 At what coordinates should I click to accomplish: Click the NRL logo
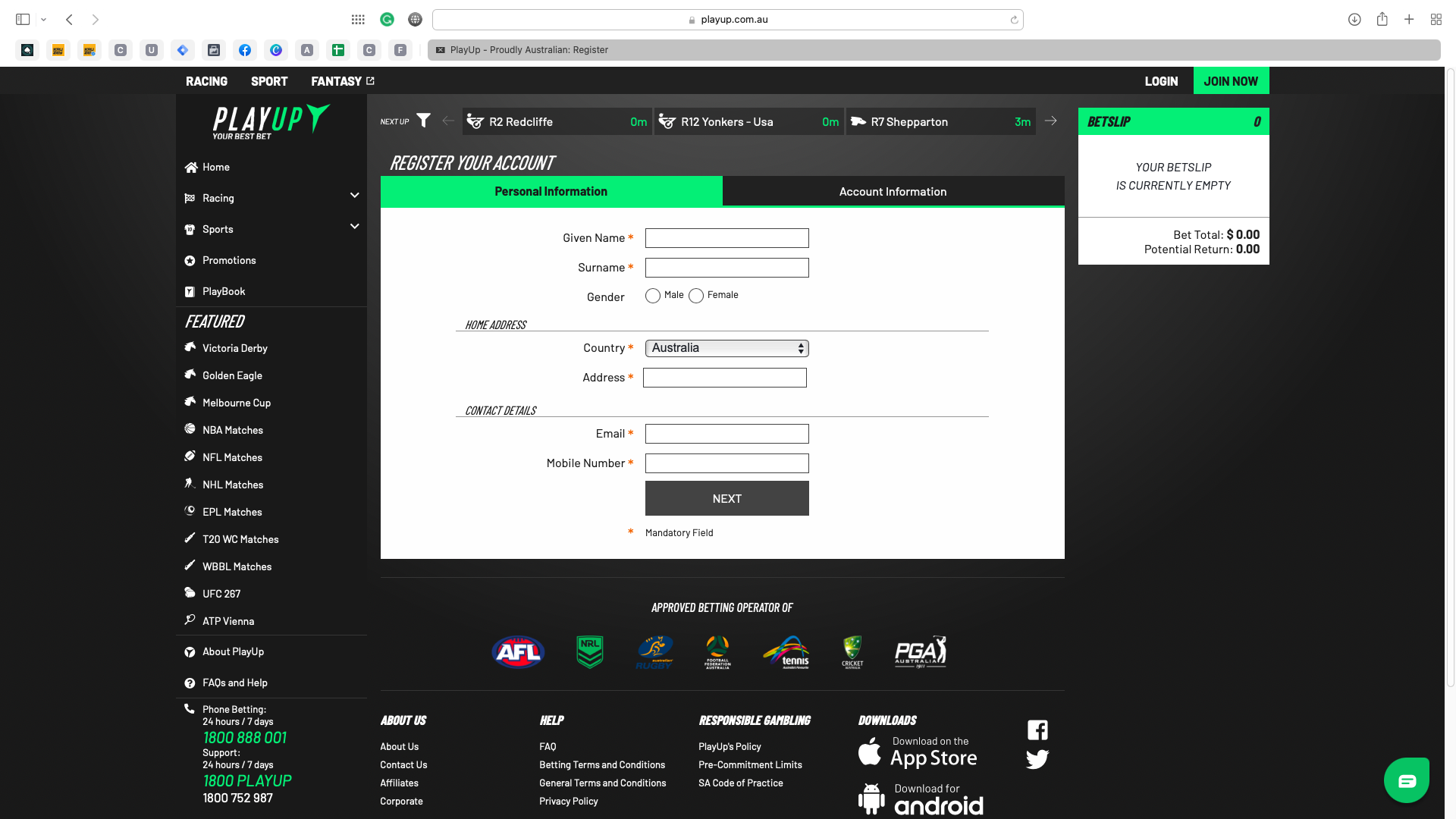click(589, 652)
